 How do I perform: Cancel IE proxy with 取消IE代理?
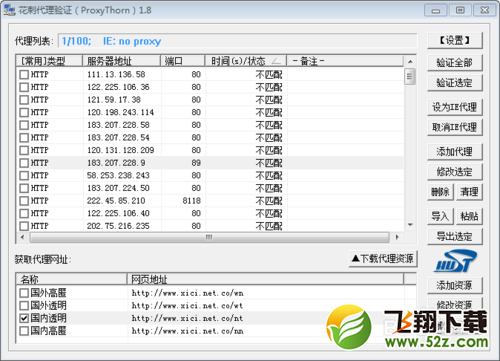coord(455,127)
